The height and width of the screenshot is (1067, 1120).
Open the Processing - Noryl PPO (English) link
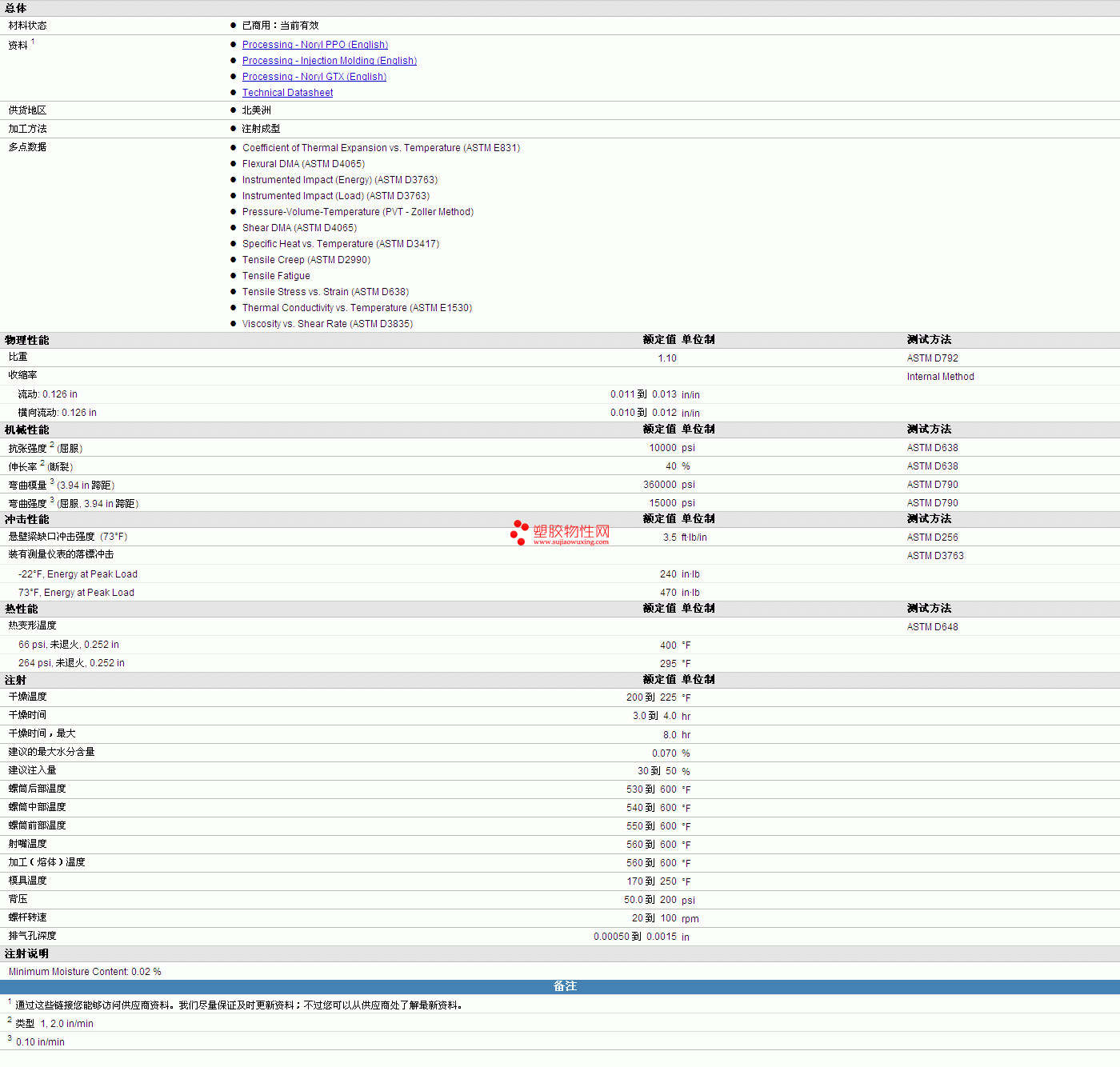314,45
